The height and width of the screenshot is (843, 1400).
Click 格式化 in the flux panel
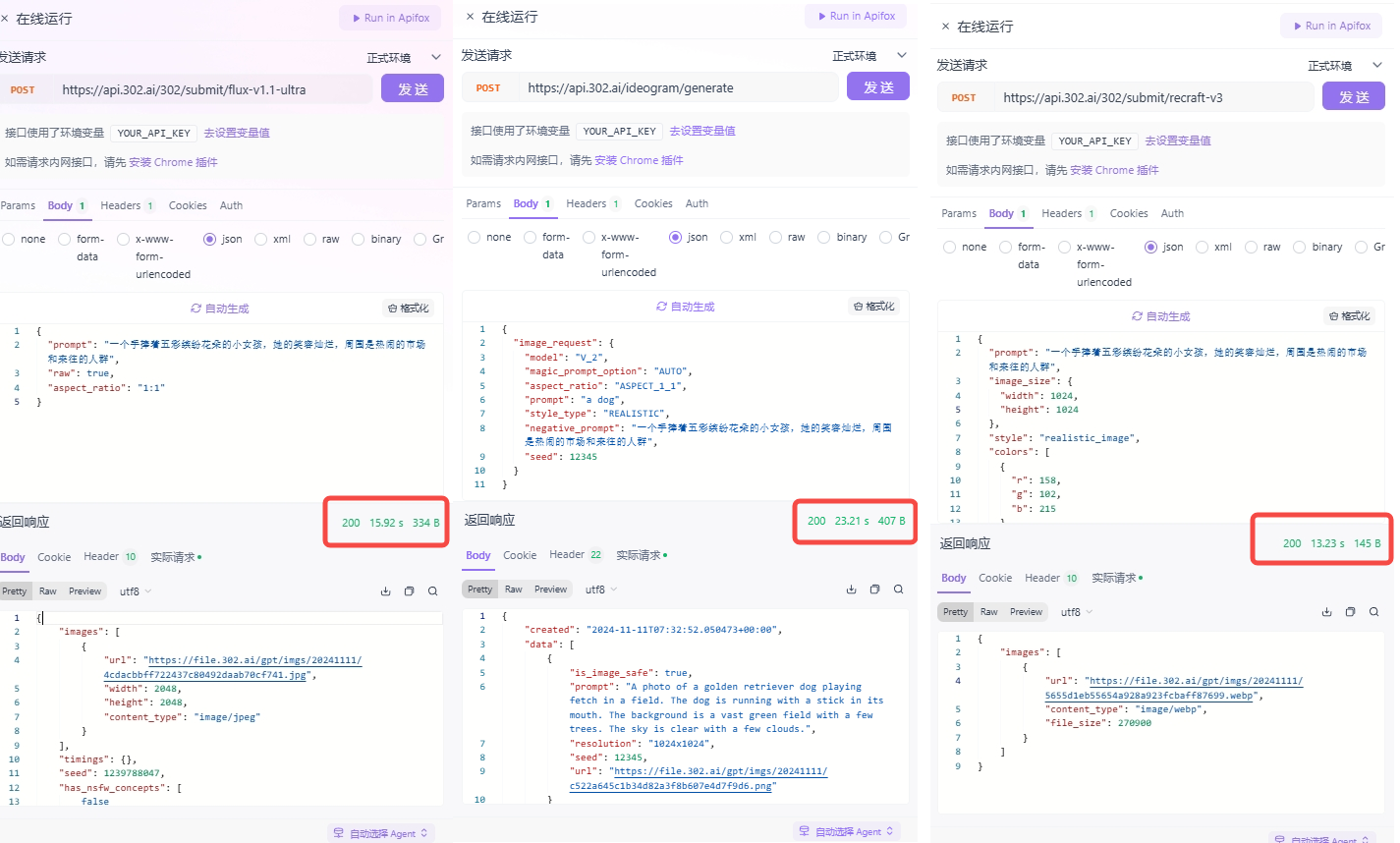pos(409,309)
